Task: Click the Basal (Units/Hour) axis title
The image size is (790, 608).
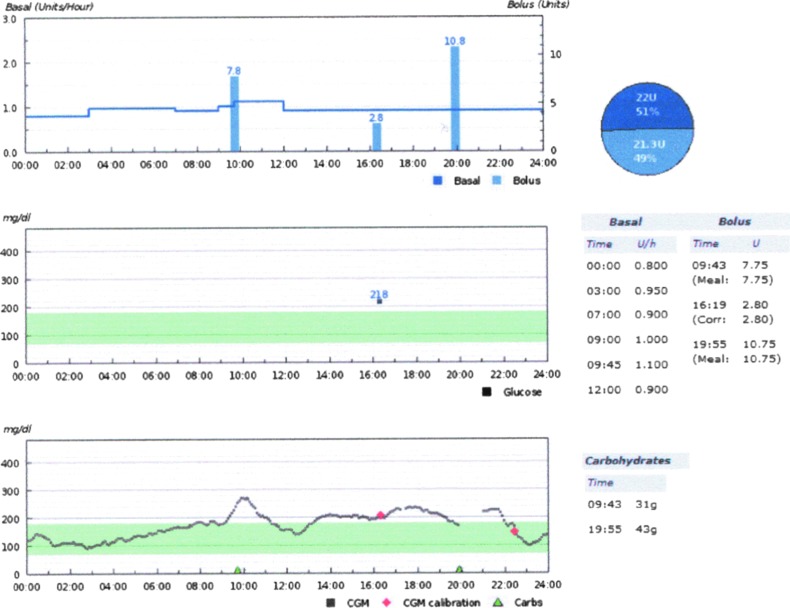Action: coord(49,7)
